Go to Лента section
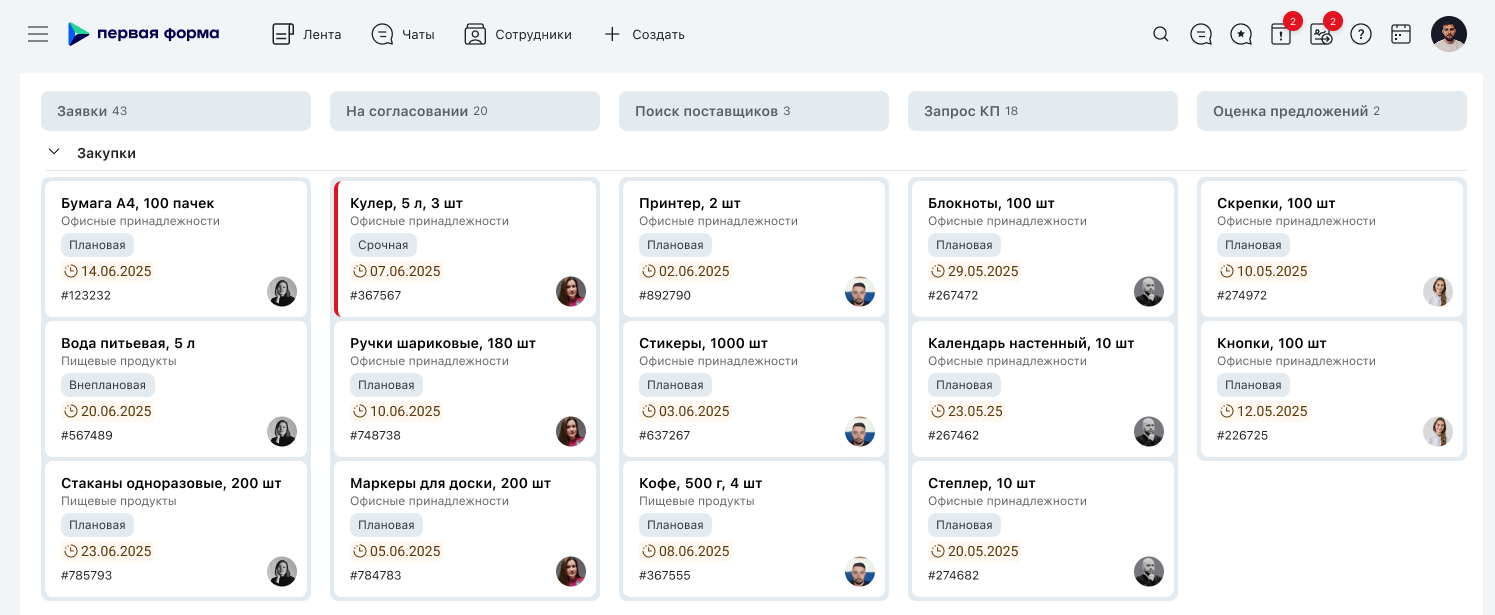The width and height of the screenshot is (1495, 615). tap(307, 34)
